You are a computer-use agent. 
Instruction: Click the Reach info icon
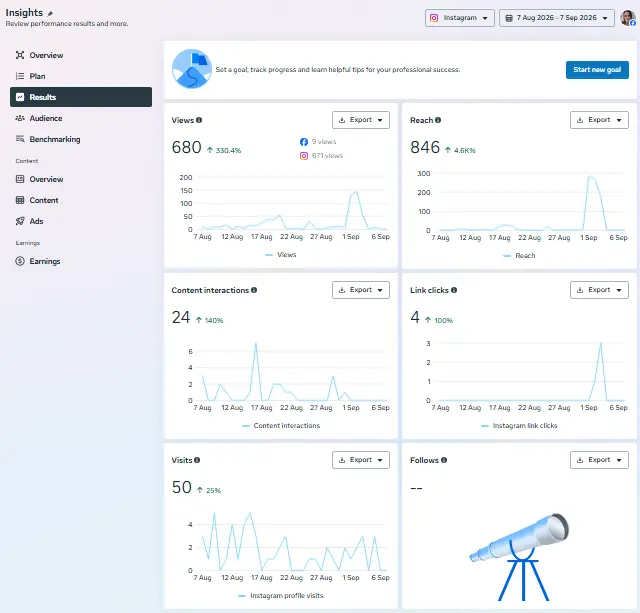438,120
